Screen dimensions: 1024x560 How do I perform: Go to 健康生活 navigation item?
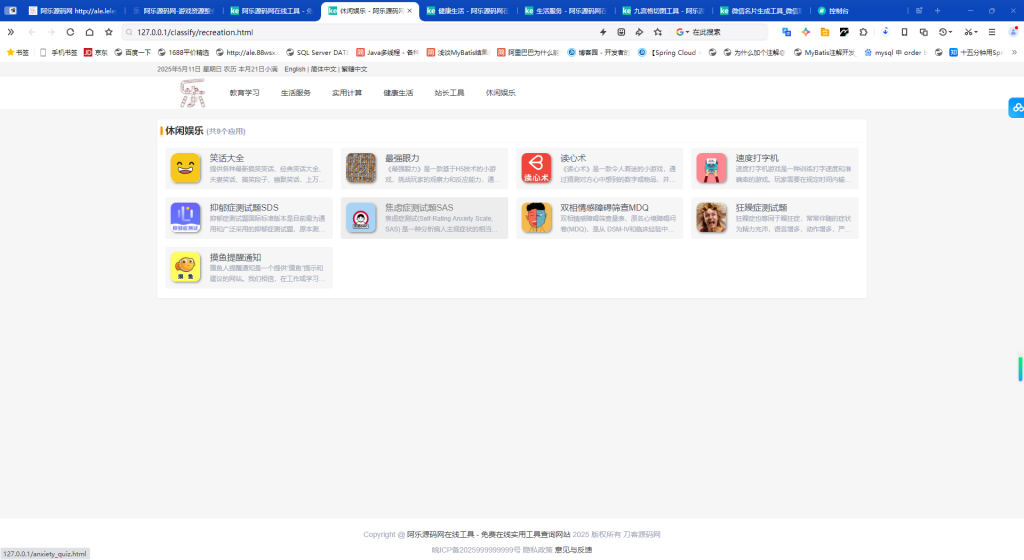click(x=398, y=93)
